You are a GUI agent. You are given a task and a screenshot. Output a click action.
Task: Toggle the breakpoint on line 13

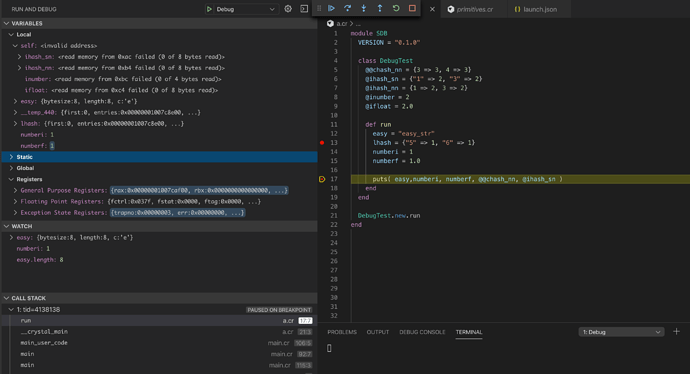pyautogui.click(x=322, y=143)
